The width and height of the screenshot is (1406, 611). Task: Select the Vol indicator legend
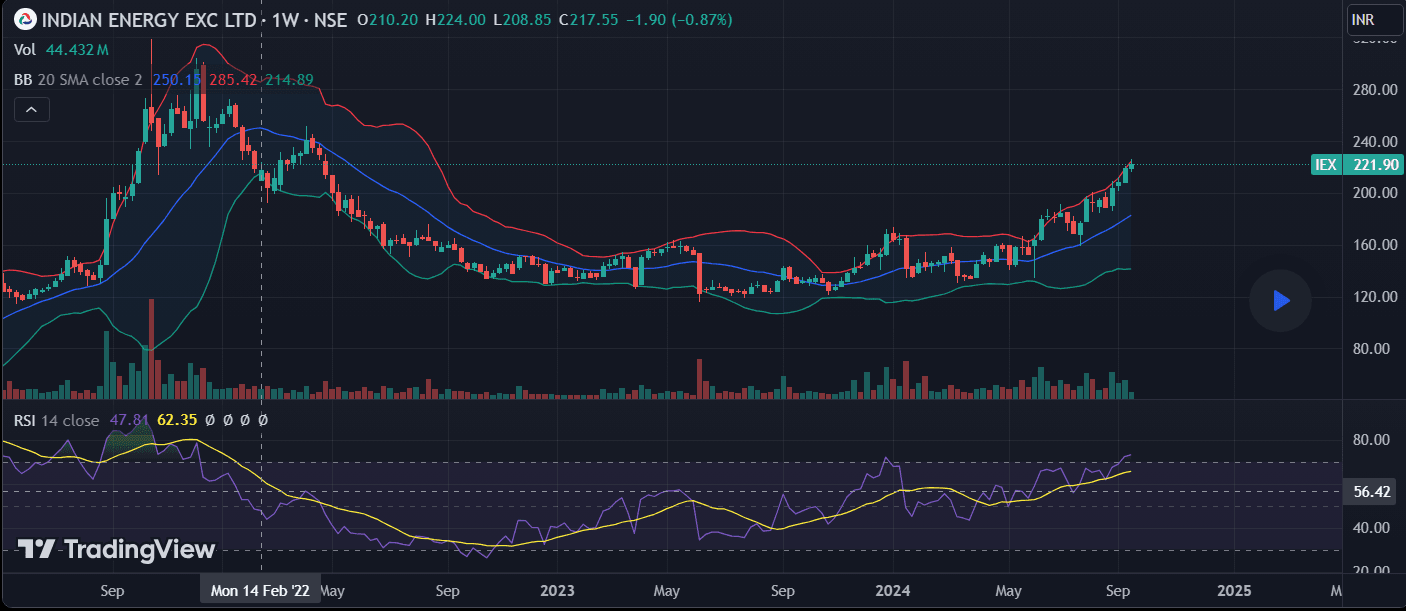click(x=25, y=49)
